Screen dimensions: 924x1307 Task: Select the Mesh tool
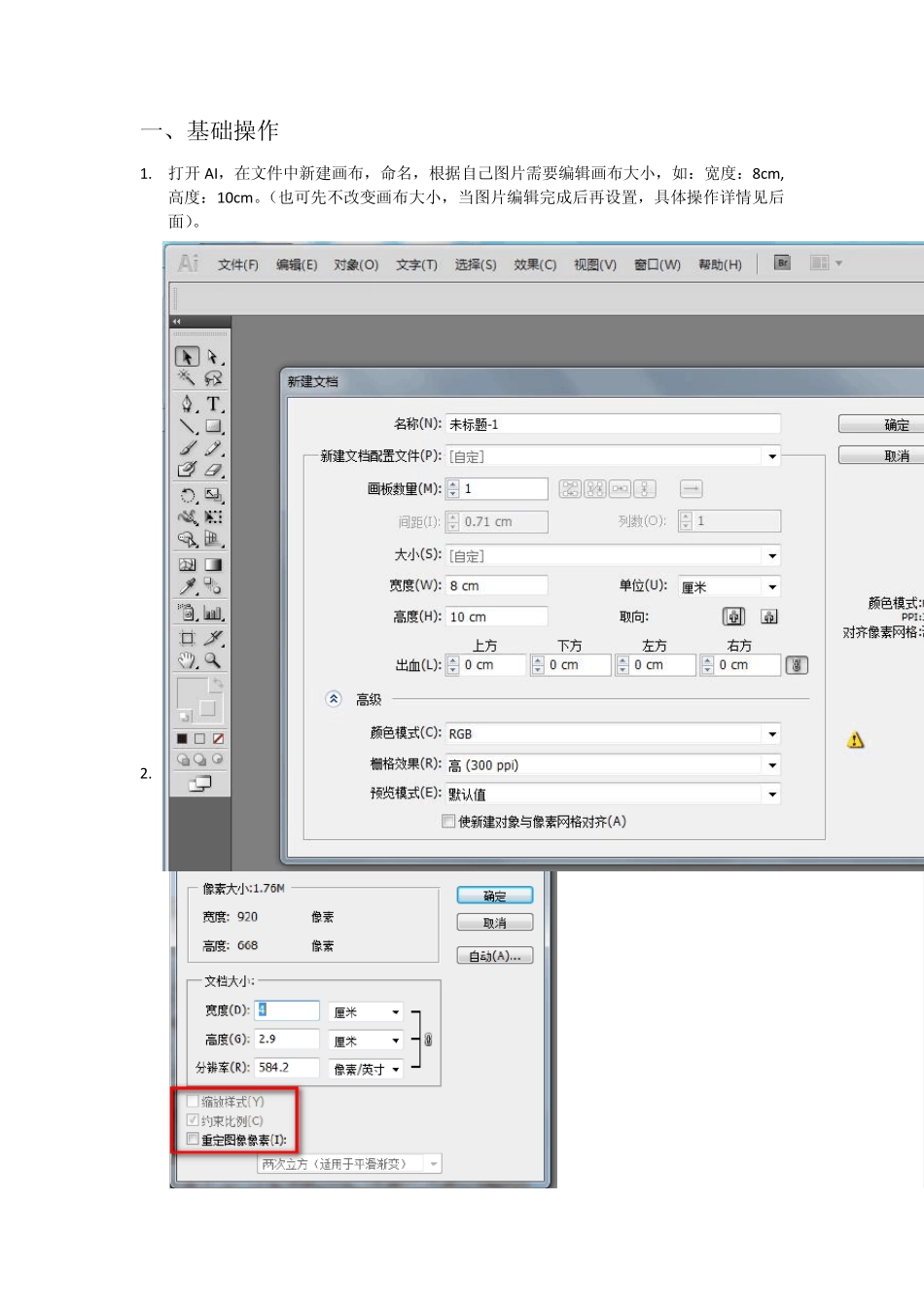(x=187, y=564)
